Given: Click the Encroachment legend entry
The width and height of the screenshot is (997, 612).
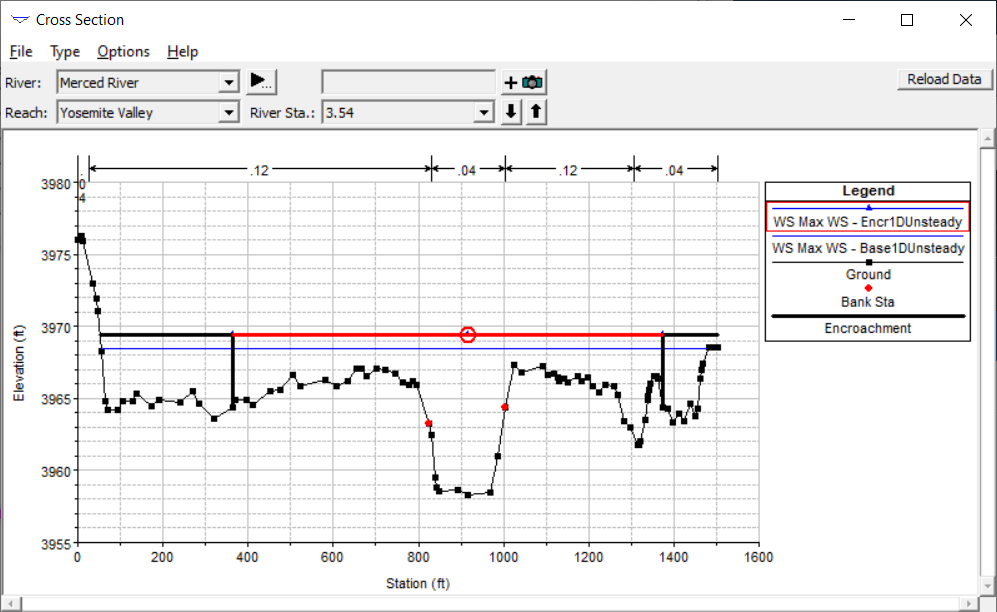Looking at the screenshot, I should tap(868, 328).
